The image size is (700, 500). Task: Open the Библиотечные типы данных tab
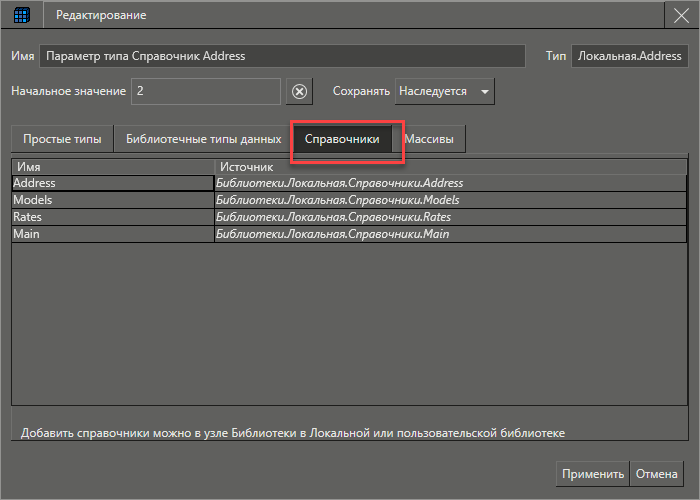tap(203, 140)
